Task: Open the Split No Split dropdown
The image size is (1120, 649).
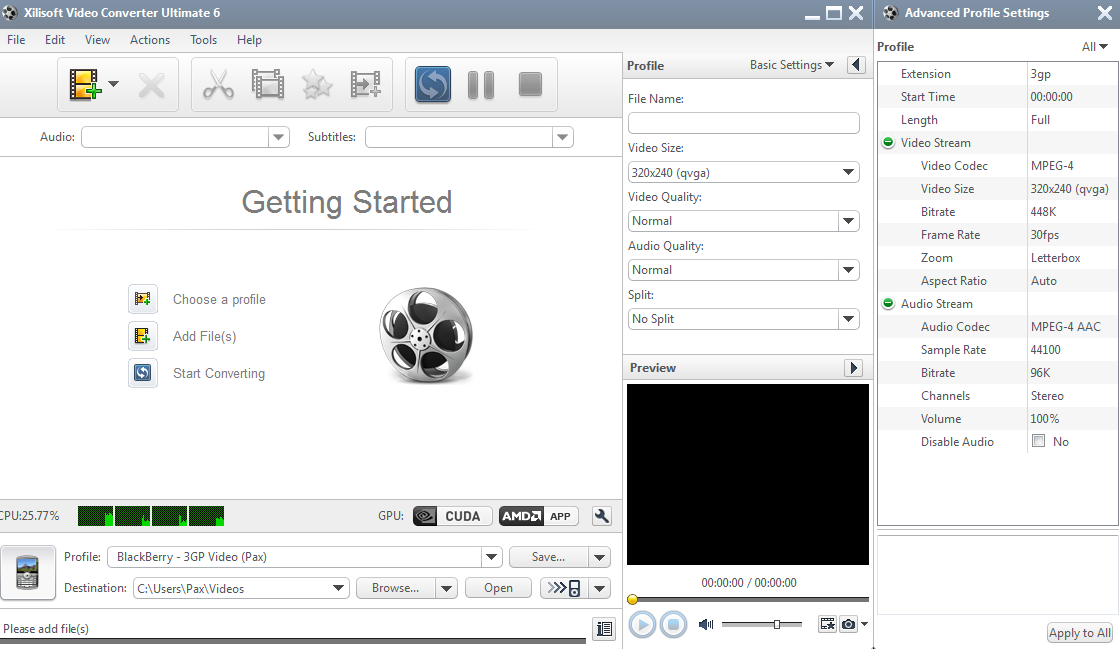Action: (x=848, y=319)
